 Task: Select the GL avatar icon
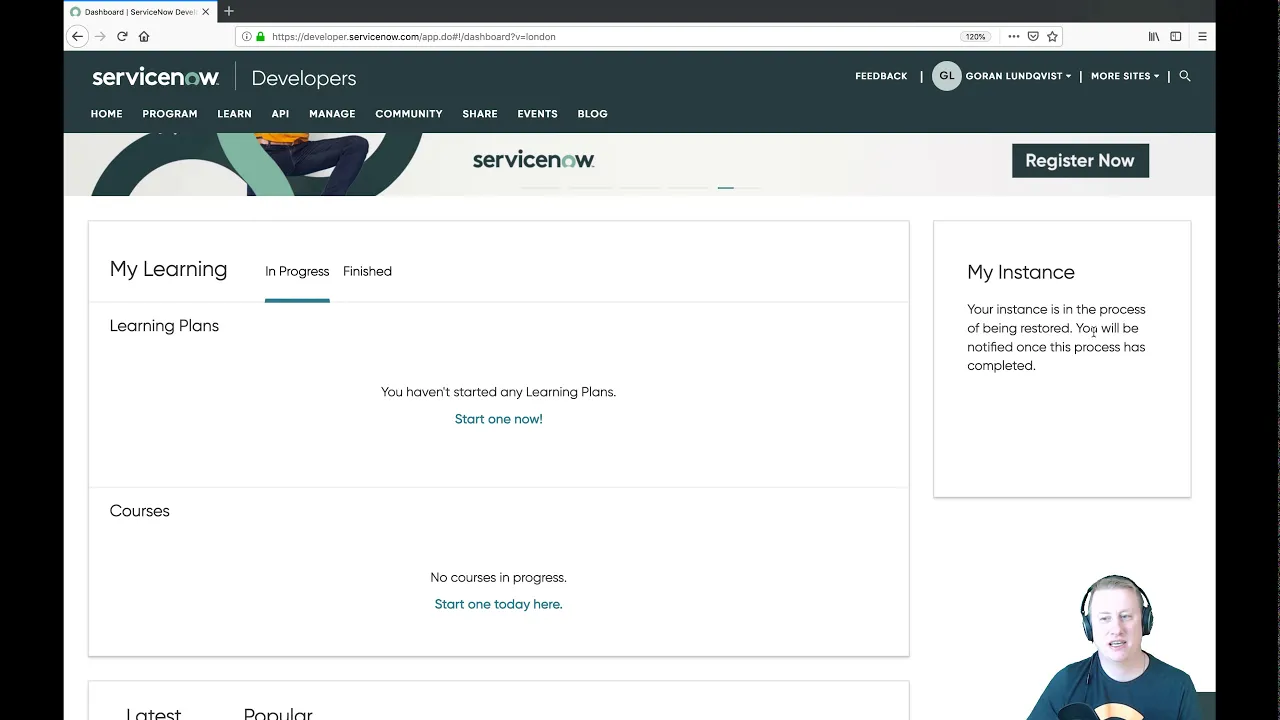(946, 75)
